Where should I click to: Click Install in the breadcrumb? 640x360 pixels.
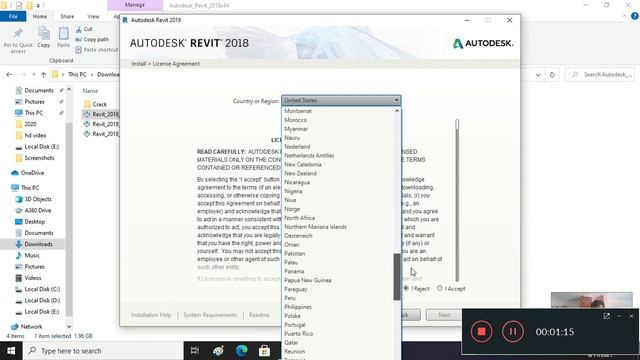139,64
